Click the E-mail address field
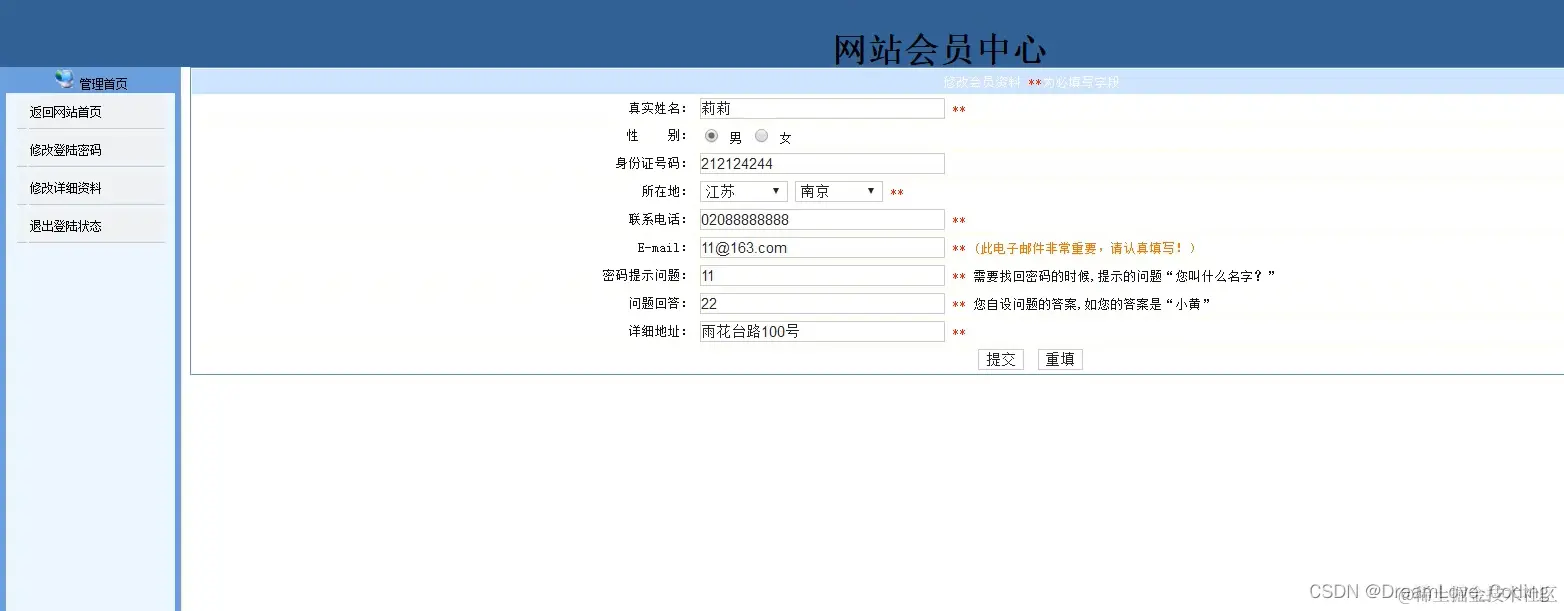The width and height of the screenshot is (1564, 611). click(820, 247)
